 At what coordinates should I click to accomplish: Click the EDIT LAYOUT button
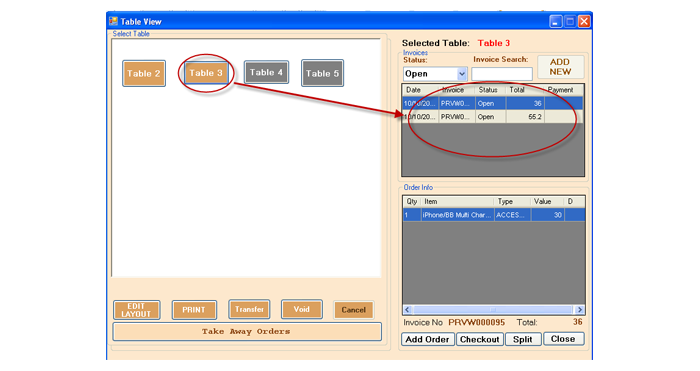click(136, 310)
